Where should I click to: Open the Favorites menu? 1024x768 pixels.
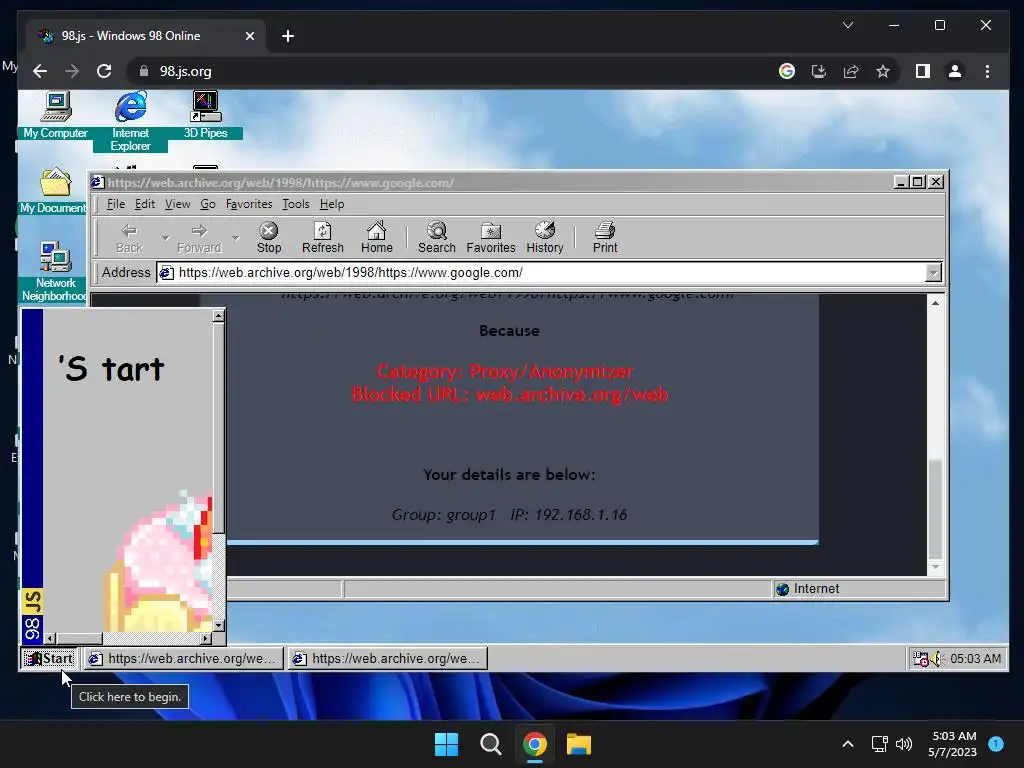tap(249, 204)
